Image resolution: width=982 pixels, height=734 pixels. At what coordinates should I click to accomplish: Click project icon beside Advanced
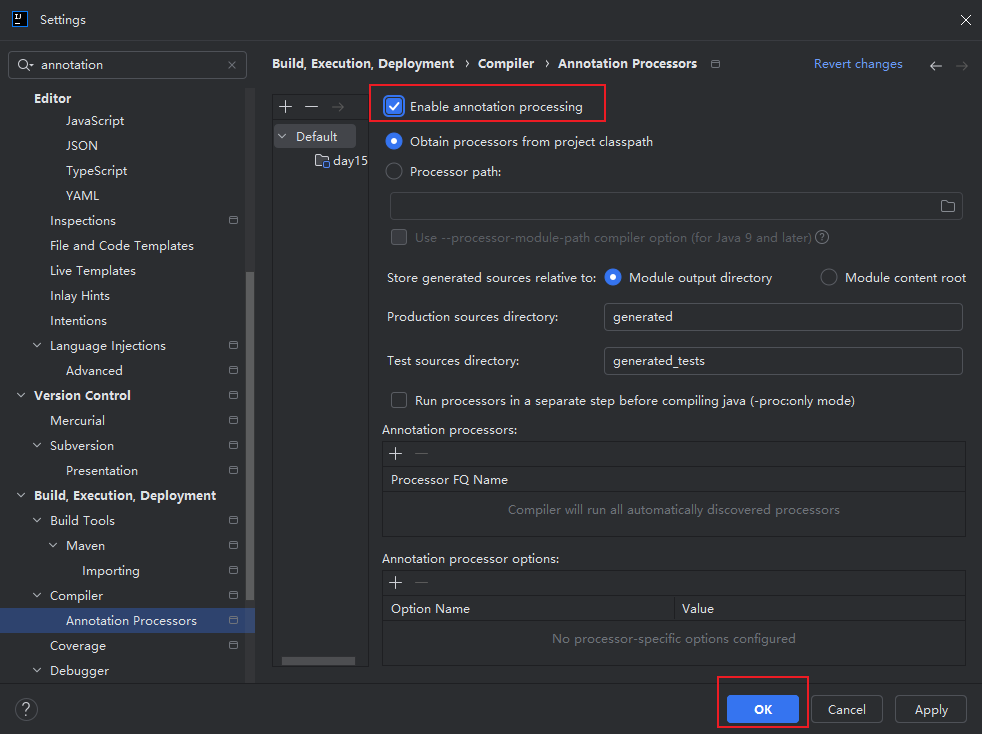pyautogui.click(x=234, y=370)
